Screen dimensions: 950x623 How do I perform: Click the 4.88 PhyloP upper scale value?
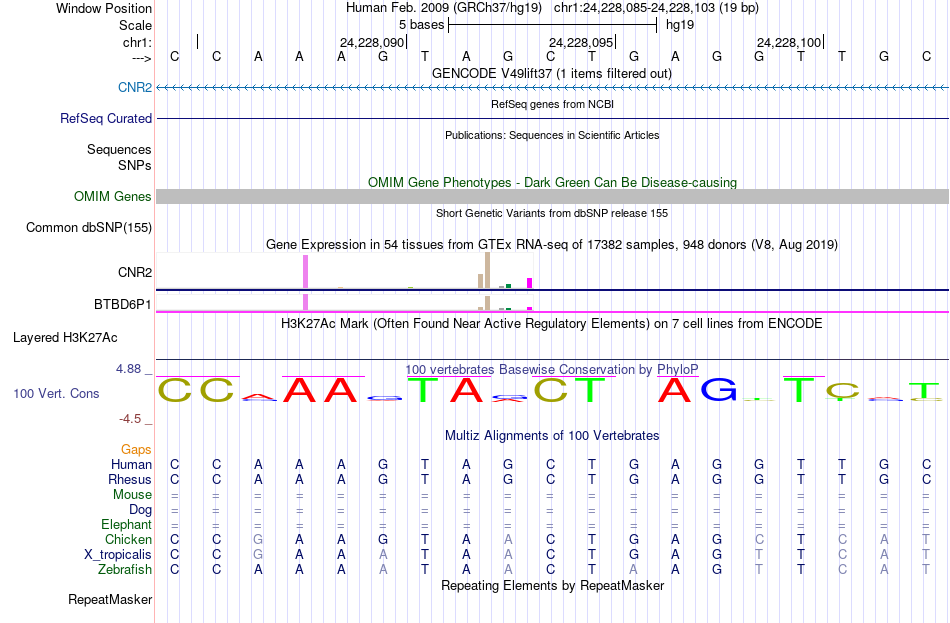[128, 368]
